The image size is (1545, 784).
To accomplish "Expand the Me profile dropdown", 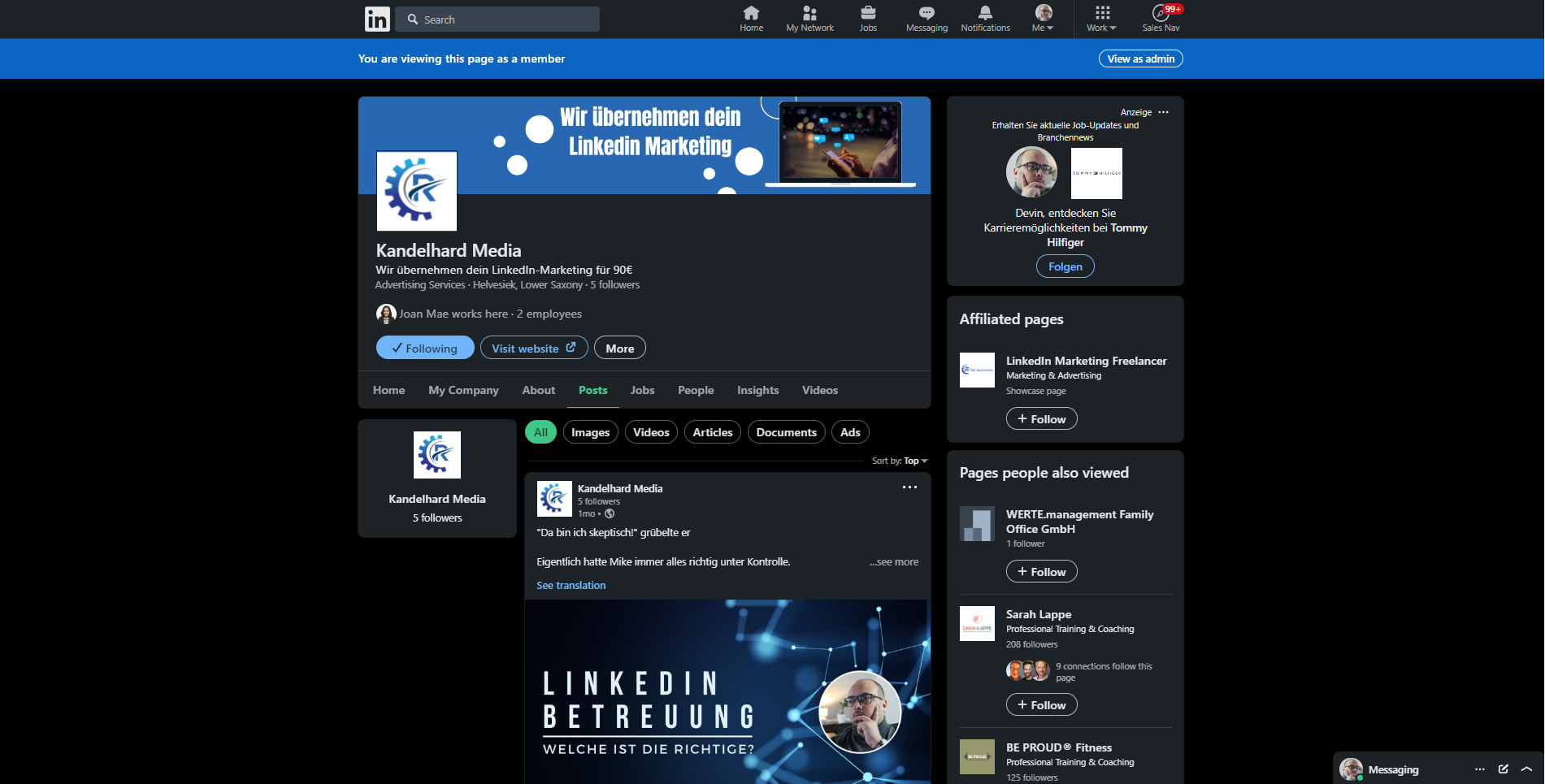I will [1044, 19].
